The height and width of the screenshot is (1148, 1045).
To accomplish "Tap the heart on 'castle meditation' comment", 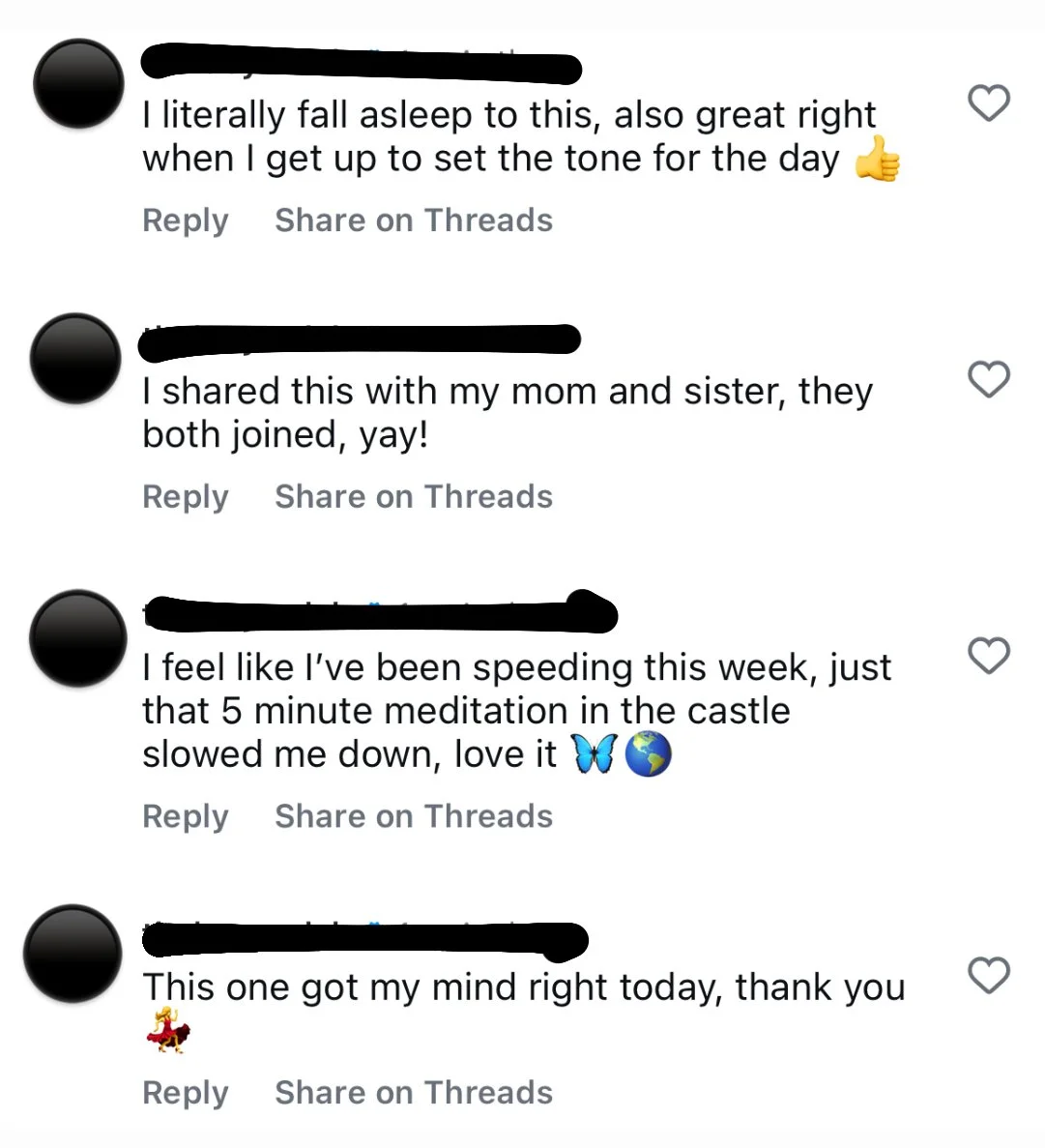I will tap(989, 656).
